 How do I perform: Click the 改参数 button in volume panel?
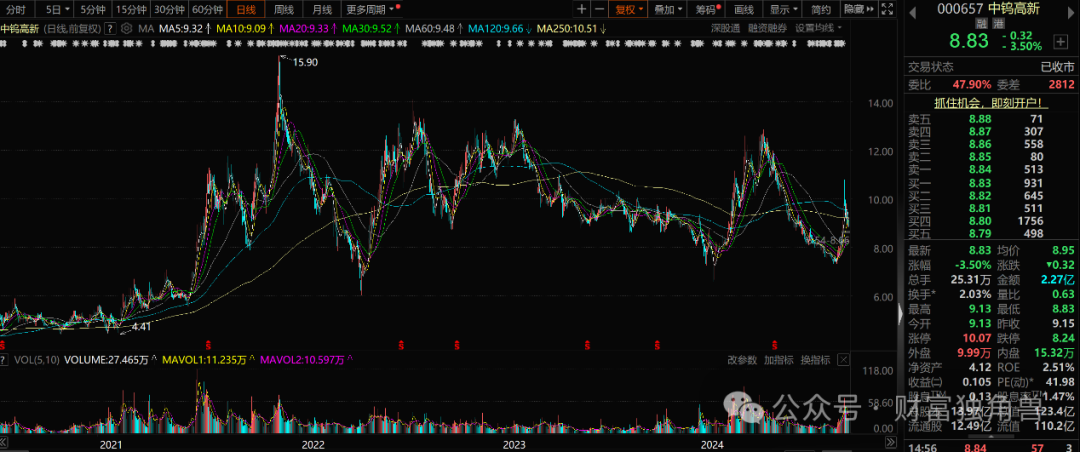[x=742, y=360]
